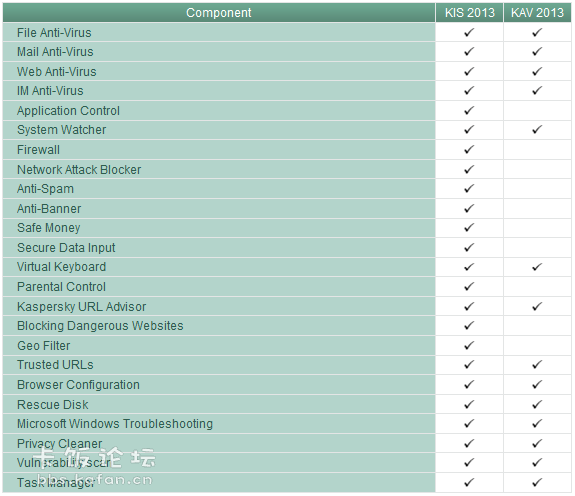Click KAV 2013 checkmark for Task Manager
This screenshot has height=496, width=575.
tap(537, 482)
